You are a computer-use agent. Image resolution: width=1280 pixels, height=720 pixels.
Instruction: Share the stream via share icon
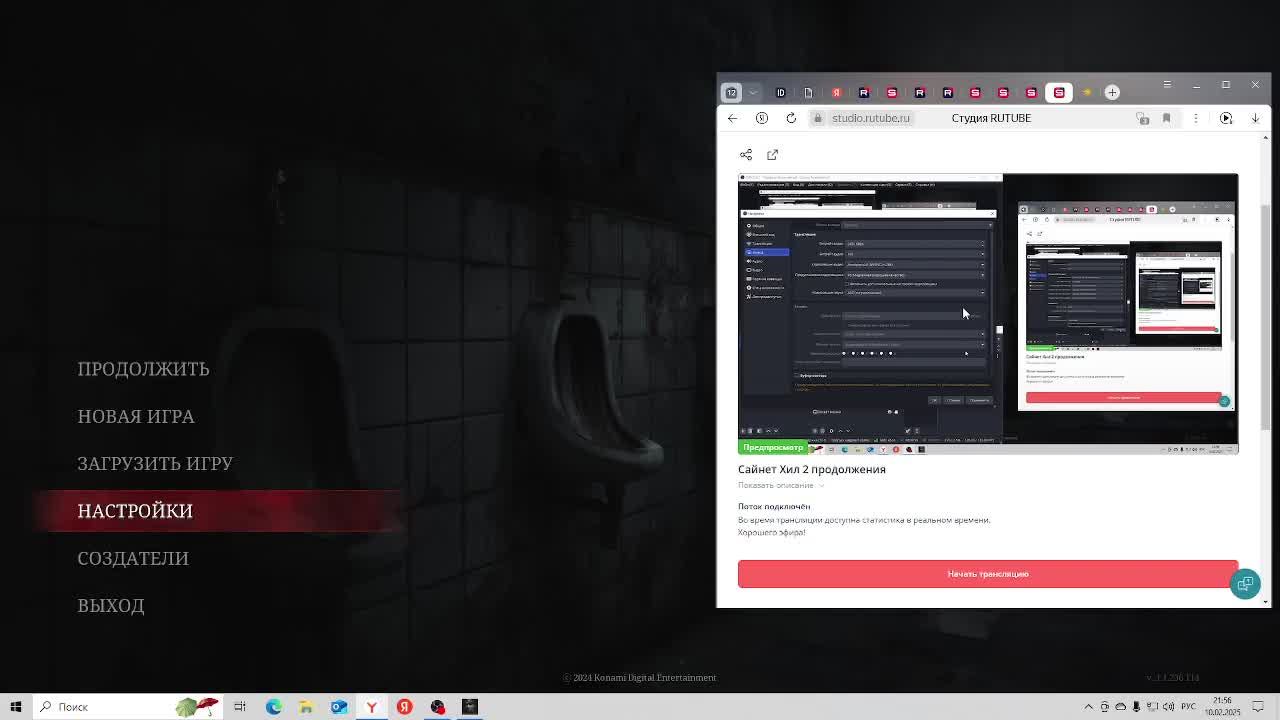[x=746, y=155]
